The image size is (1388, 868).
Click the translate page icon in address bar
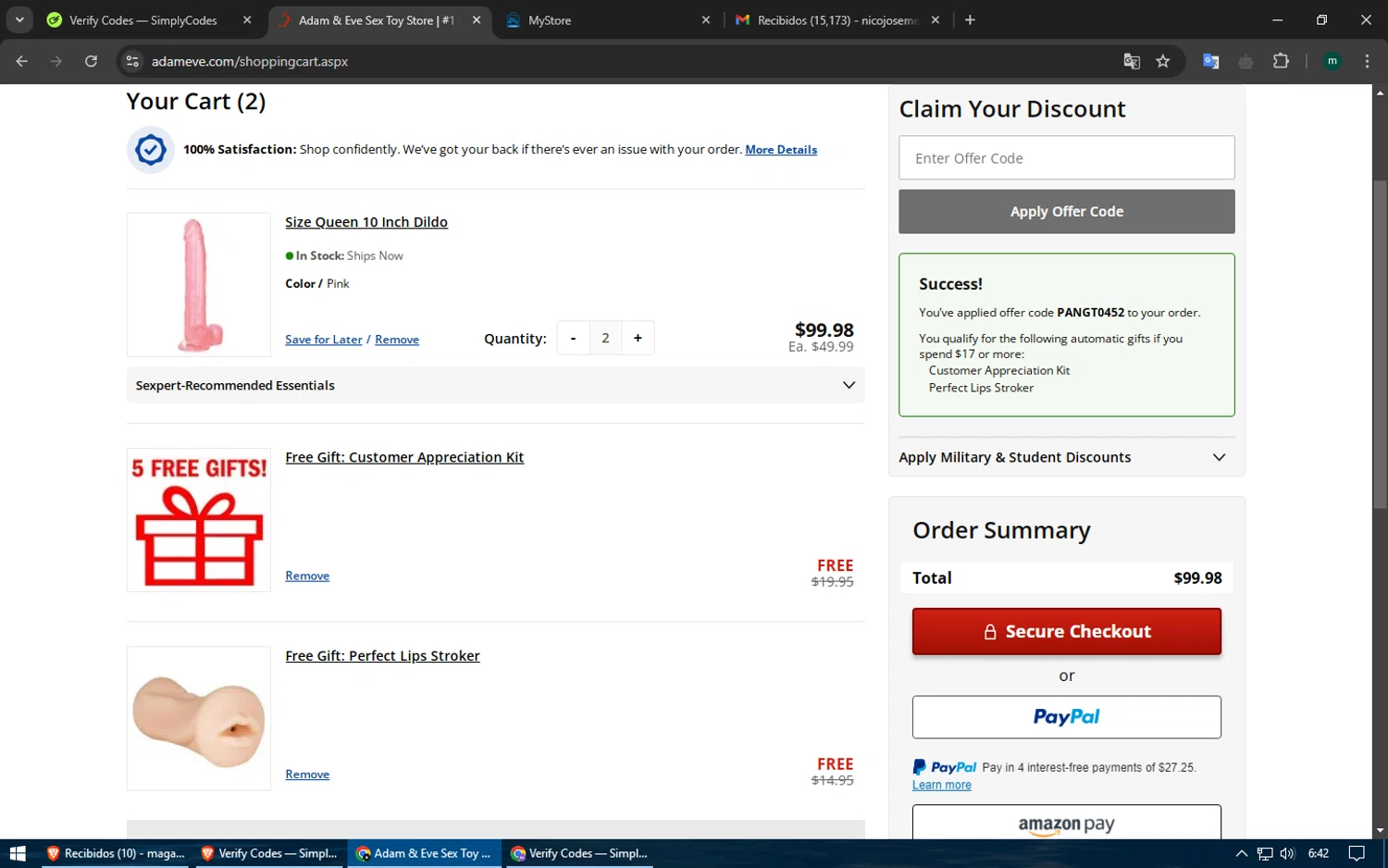pyautogui.click(x=1132, y=61)
